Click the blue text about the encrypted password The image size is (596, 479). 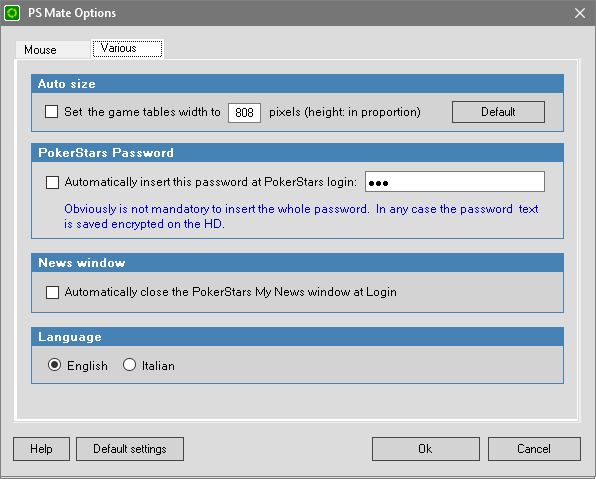301,216
